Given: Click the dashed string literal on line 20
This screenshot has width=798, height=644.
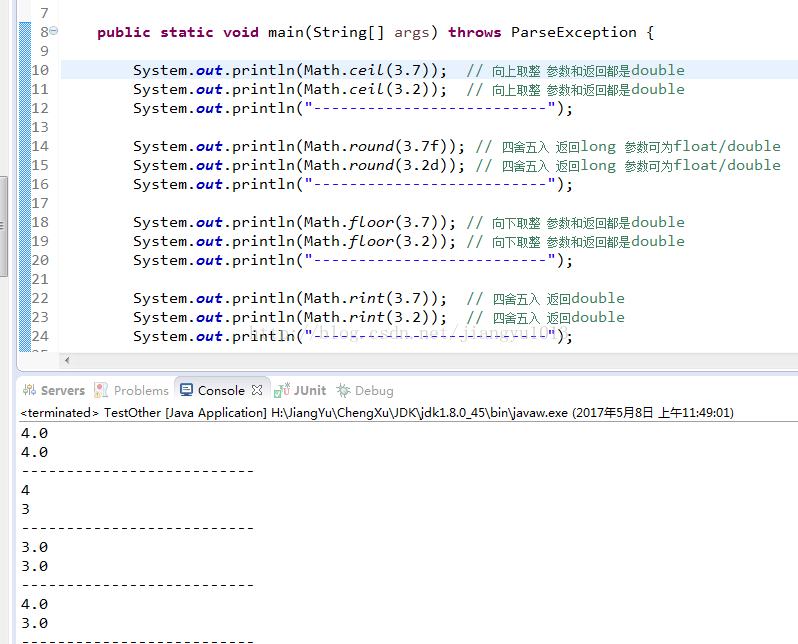Looking at the screenshot, I should coord(430,260).
